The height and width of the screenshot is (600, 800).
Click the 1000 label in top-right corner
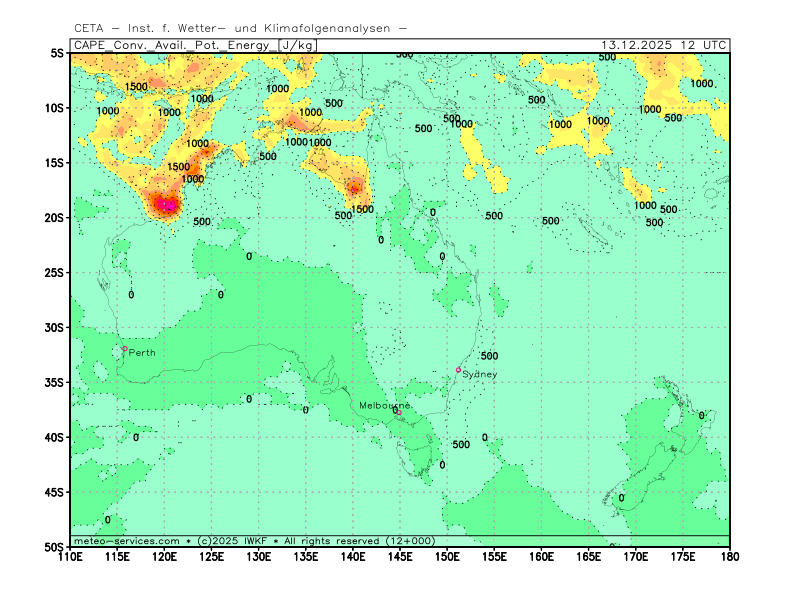click(702, 84)
